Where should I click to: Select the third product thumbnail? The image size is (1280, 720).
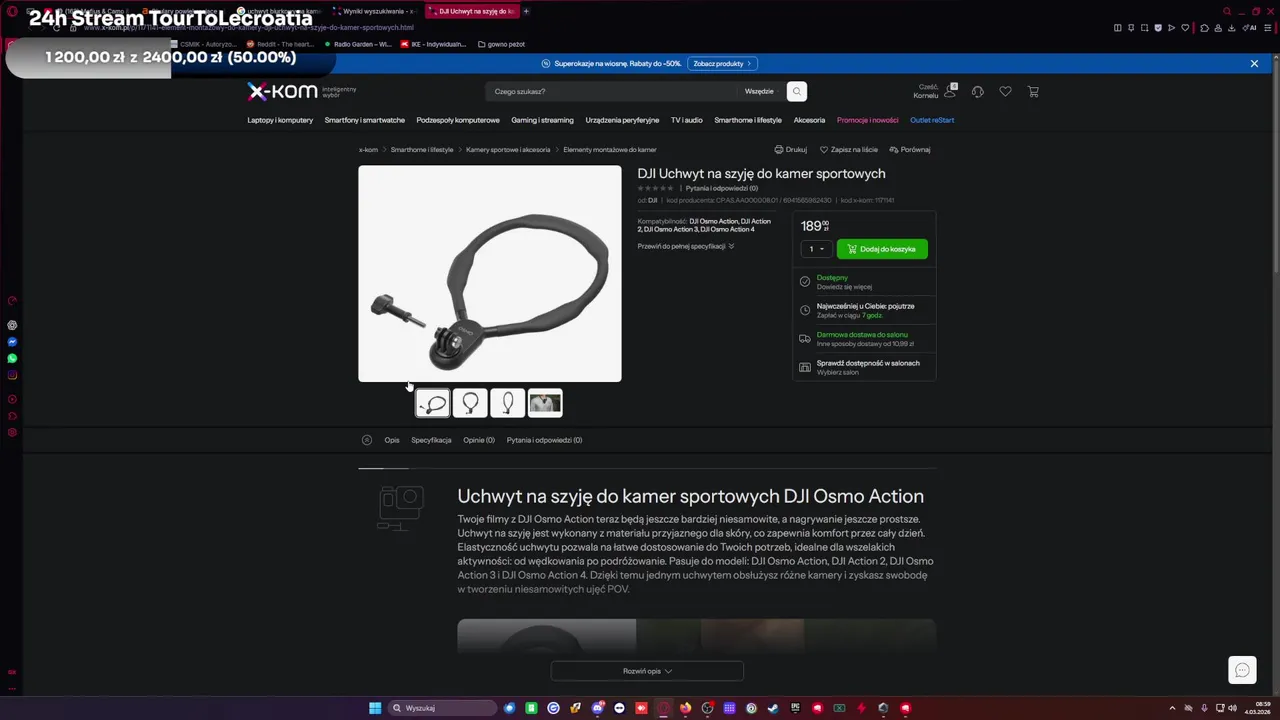point(507,403)
